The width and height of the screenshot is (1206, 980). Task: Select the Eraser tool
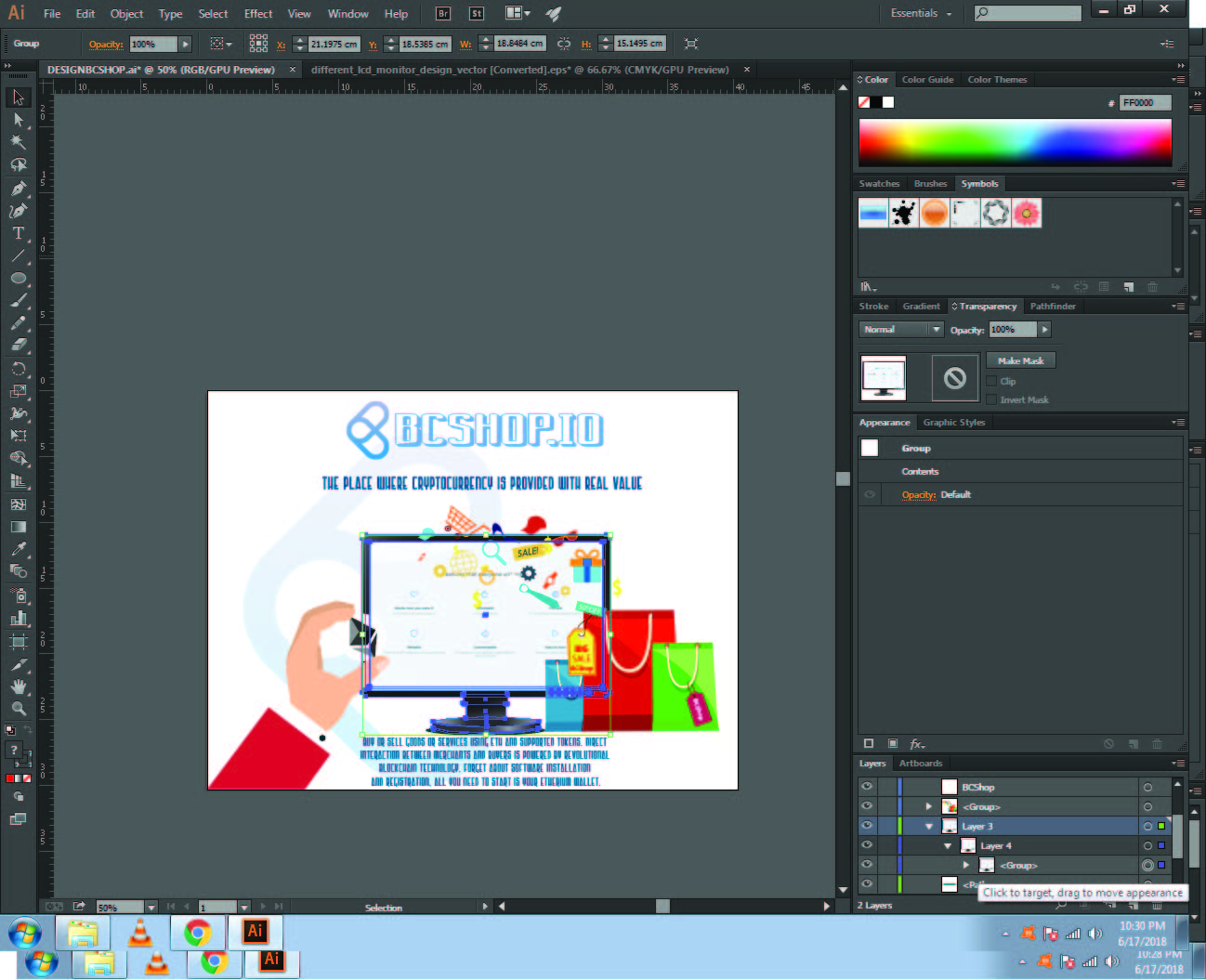(x=19, y=346)
